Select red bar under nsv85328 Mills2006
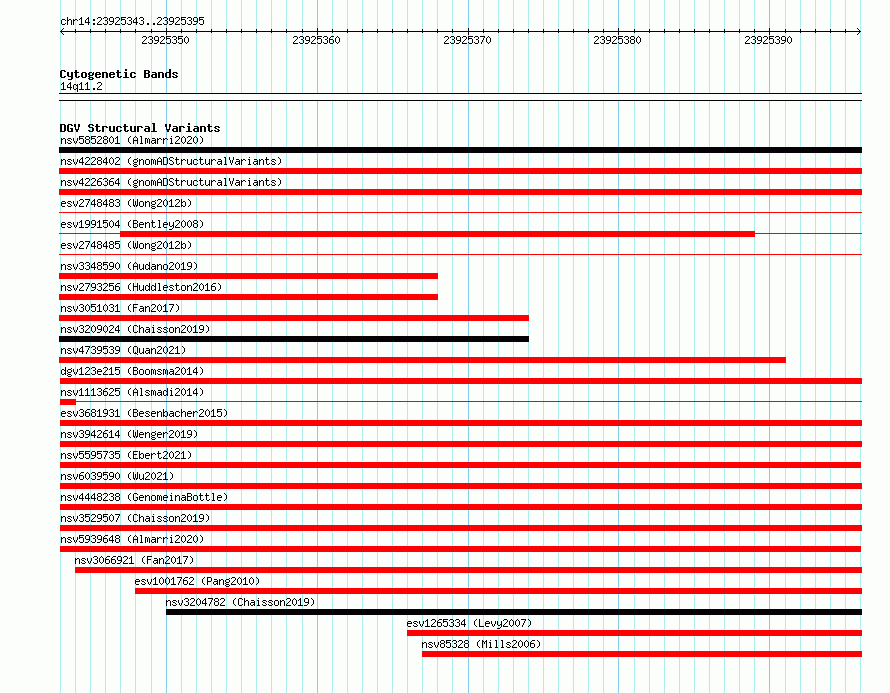 [642, 654]
